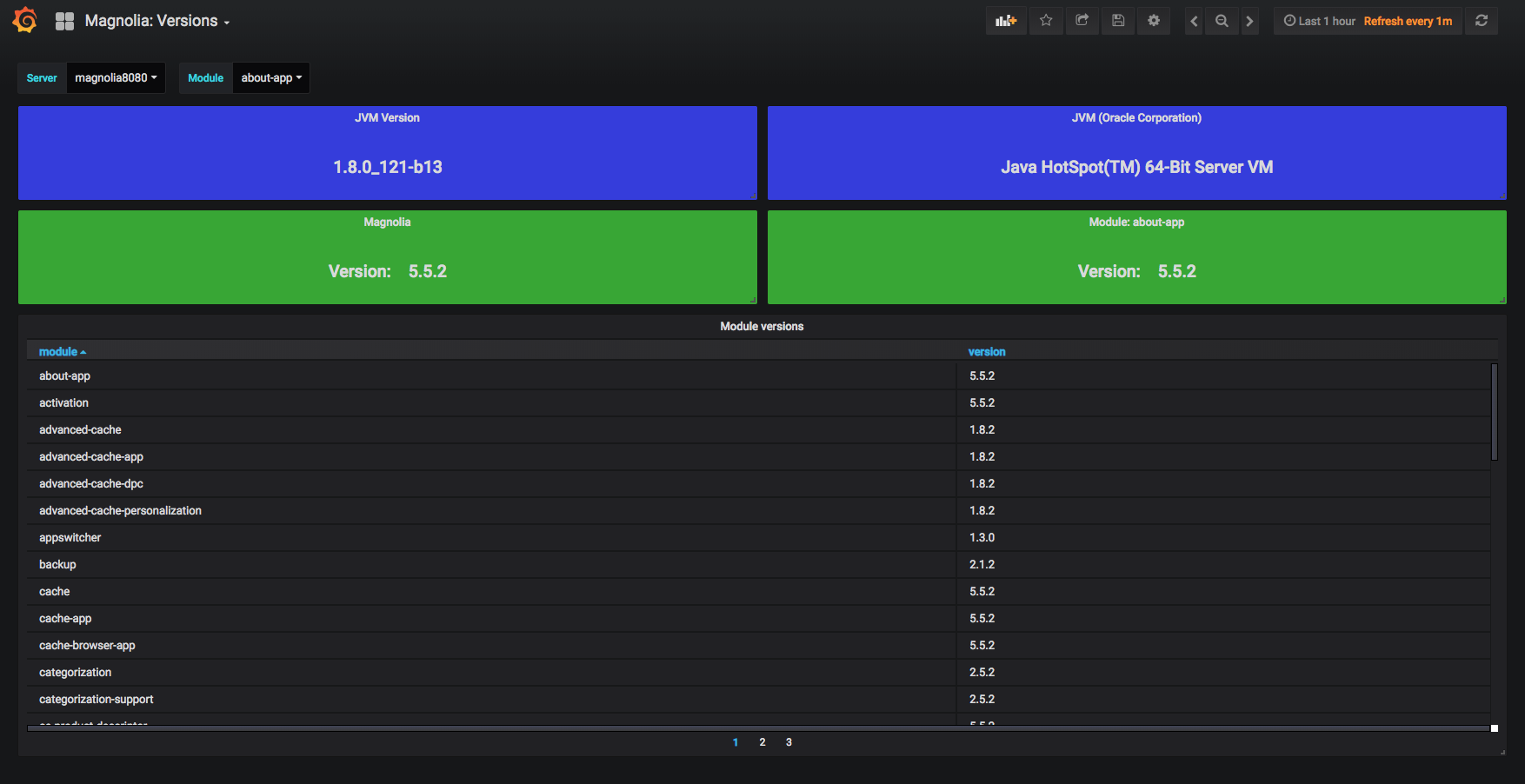Select page 3 in the table pagination
Image resolution: width=1525 pixels, height=784 pixels.
(x=789, y=742)
